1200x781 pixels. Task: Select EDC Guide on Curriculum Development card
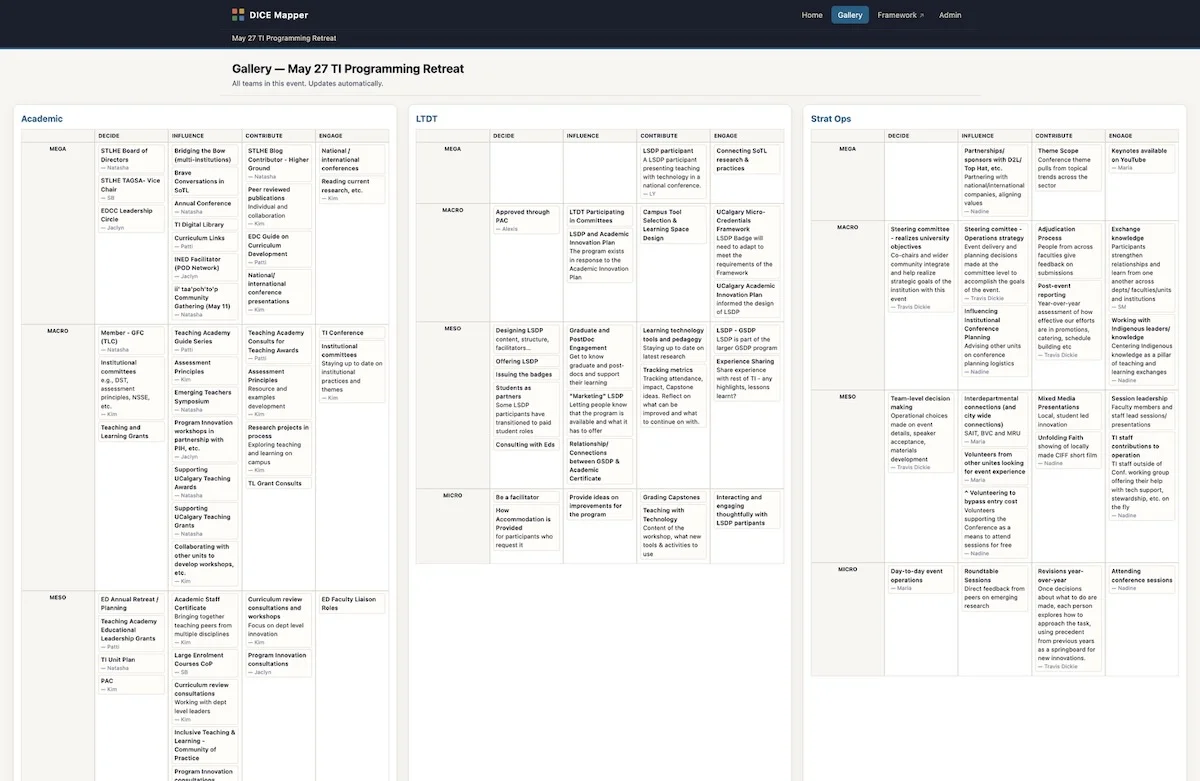279,250
